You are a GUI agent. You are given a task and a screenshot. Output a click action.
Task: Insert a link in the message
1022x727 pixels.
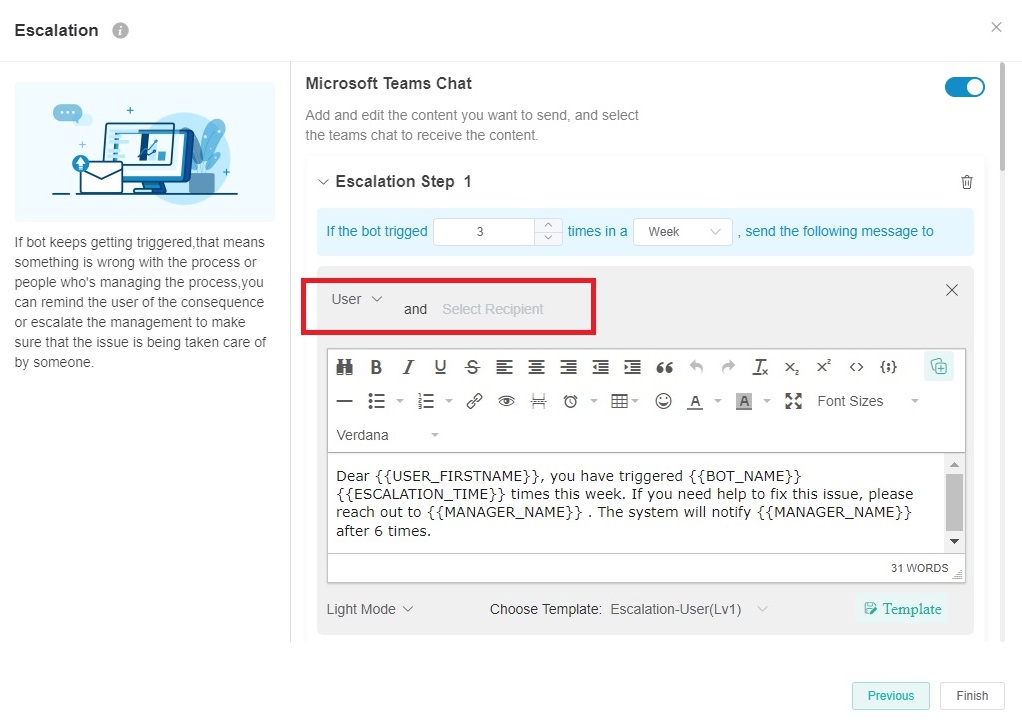tap(474, 401)
